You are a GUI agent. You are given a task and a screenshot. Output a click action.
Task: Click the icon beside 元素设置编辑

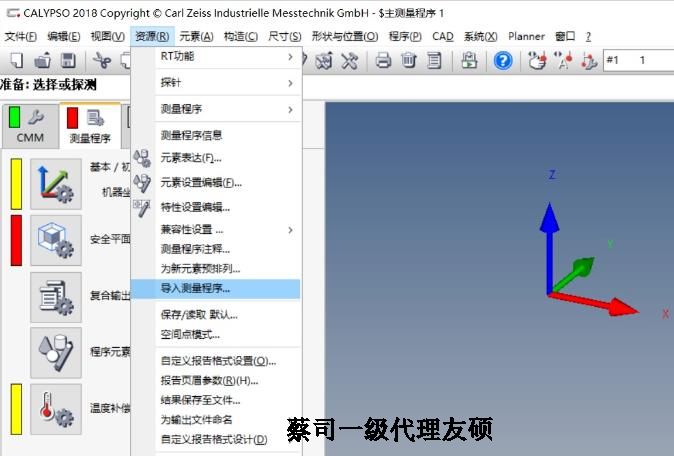pos(142,183)
